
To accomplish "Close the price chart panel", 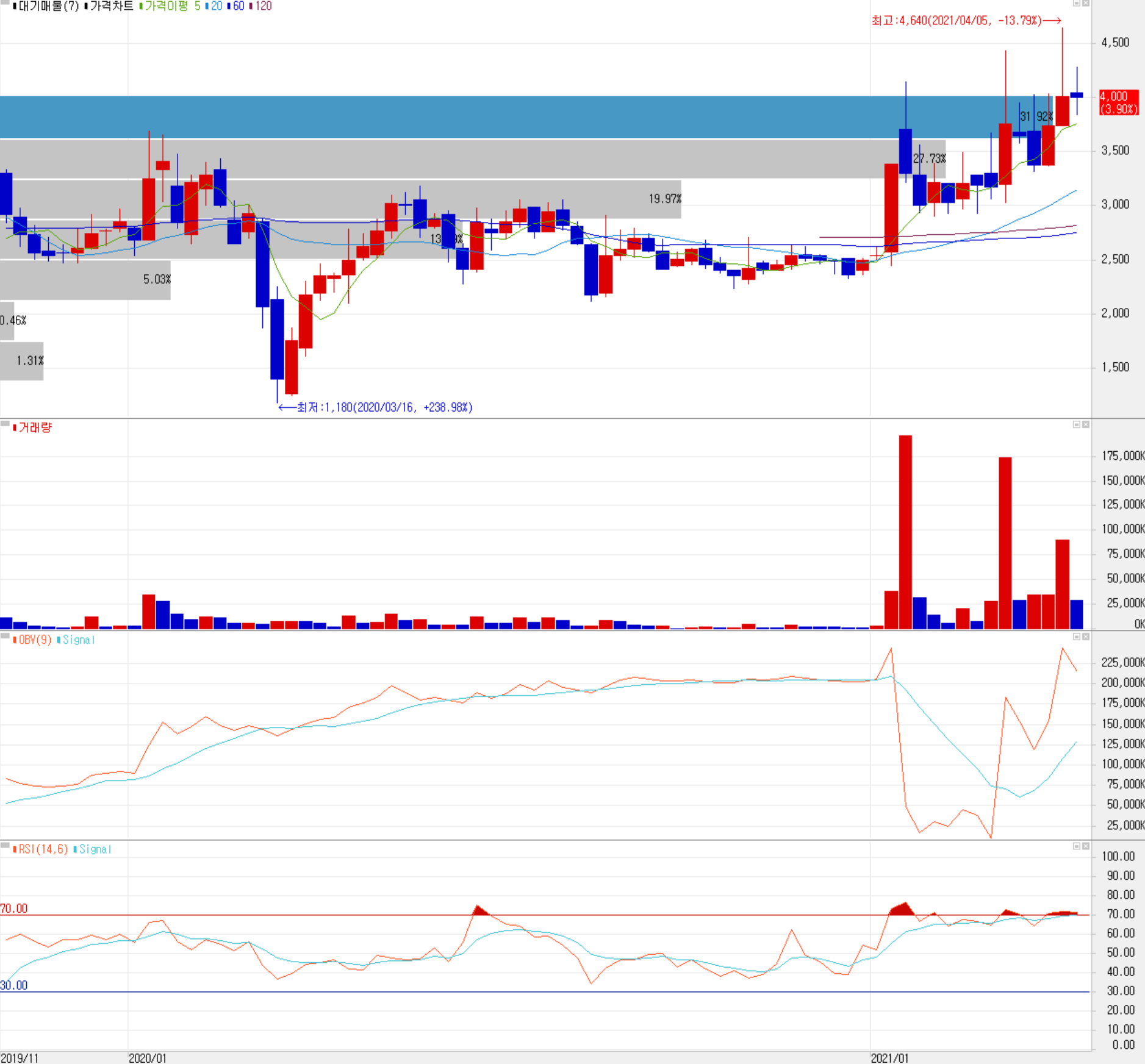I will point(1086,3).
